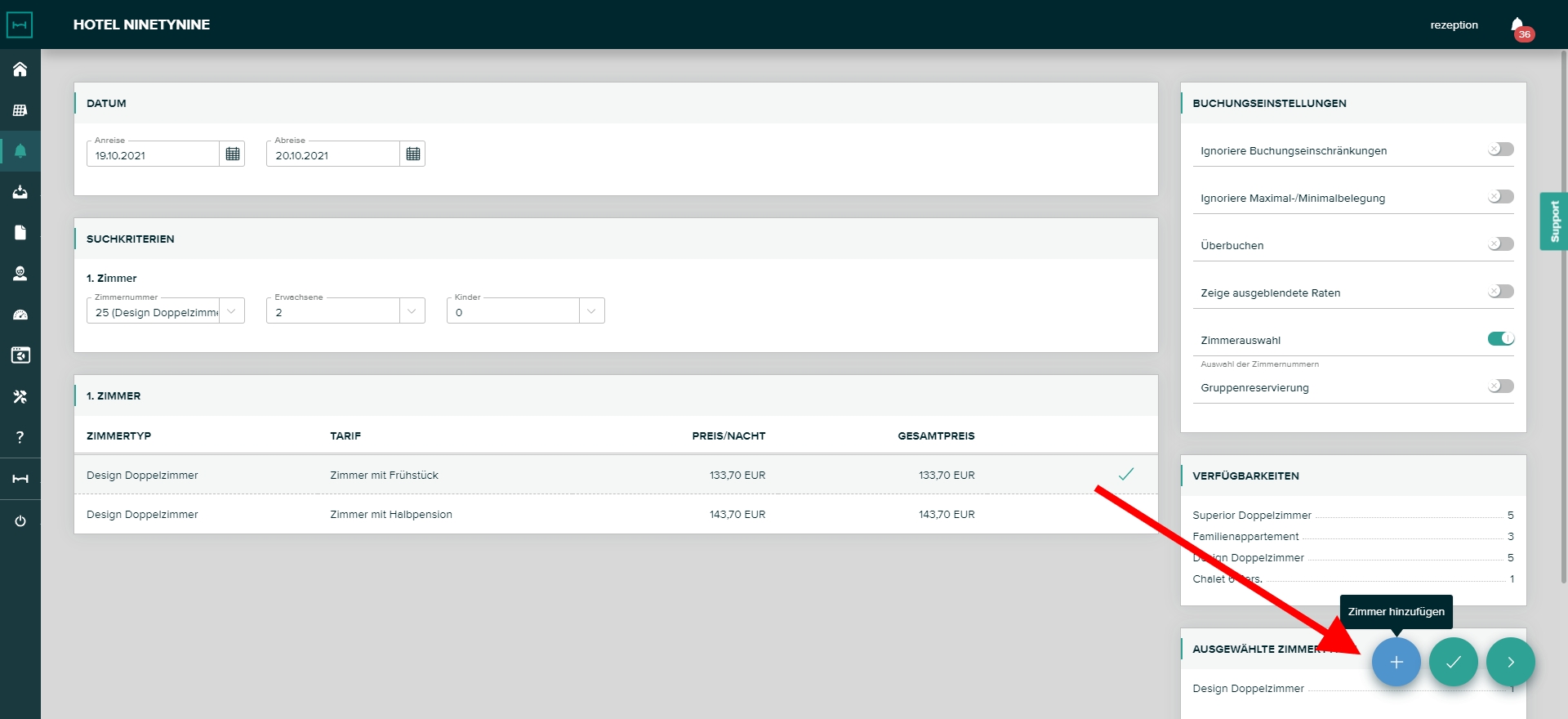Click the Support side tab
Image resolution: width=1568 pixels, height=719 pixels.
[x=1554, y=221]
